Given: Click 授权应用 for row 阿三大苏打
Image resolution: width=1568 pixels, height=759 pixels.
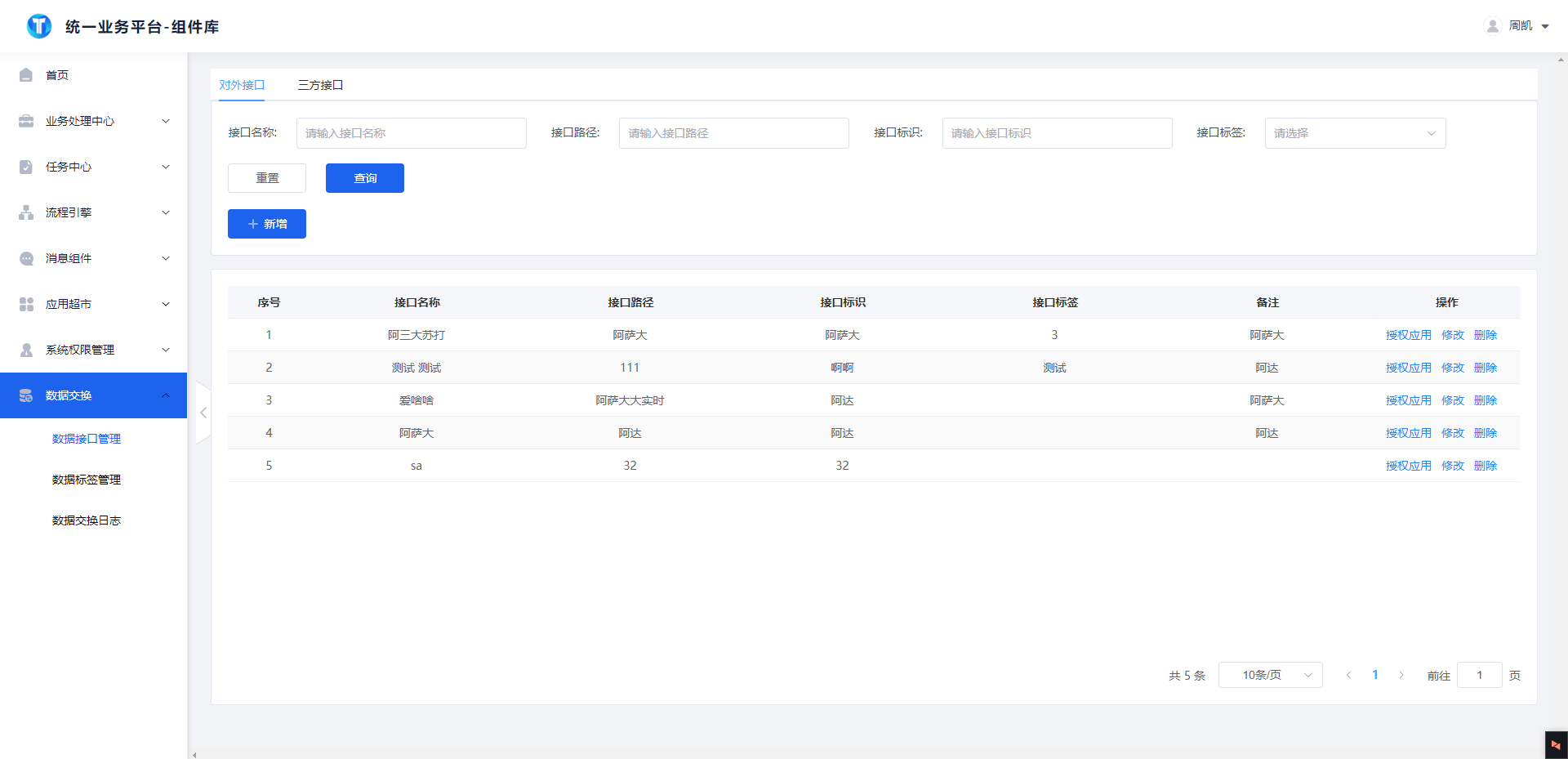Looking at the screenshot, I should point(1409,335).
